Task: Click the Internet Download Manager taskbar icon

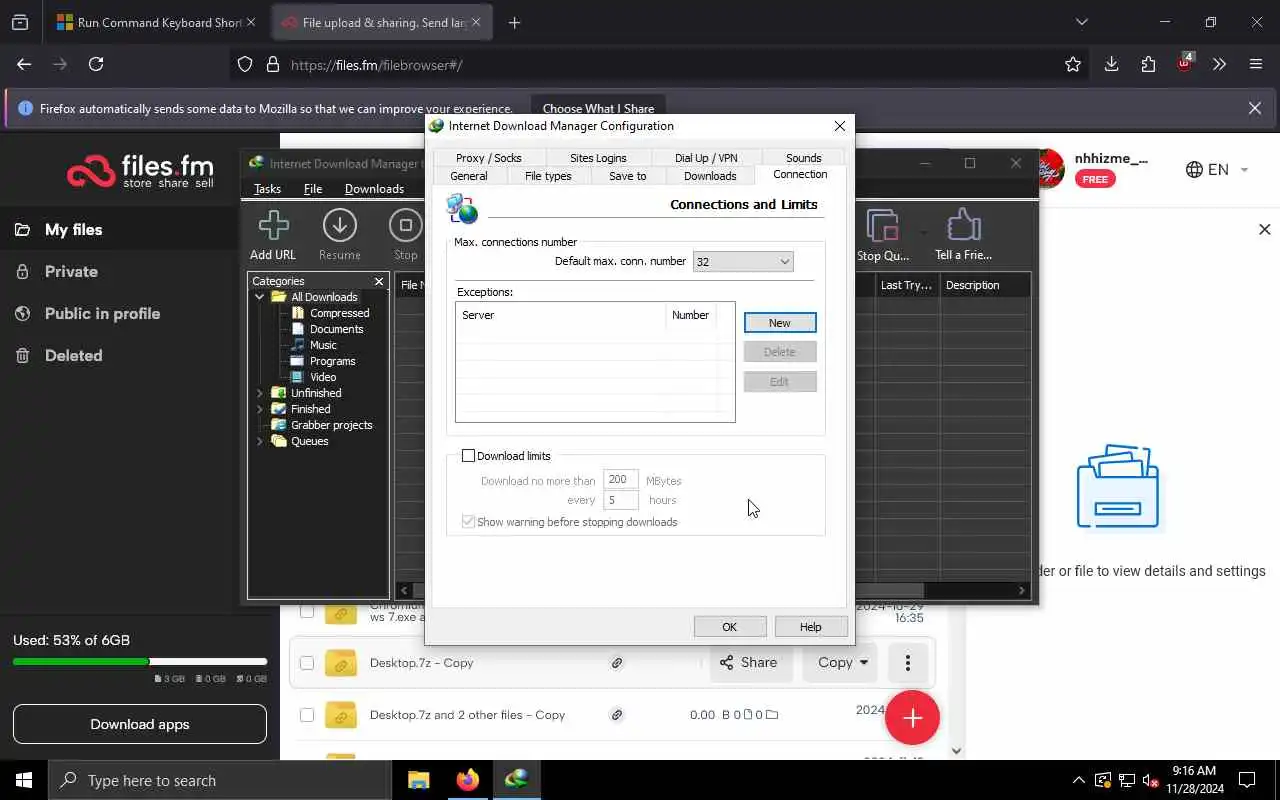Action: (516, 780)
